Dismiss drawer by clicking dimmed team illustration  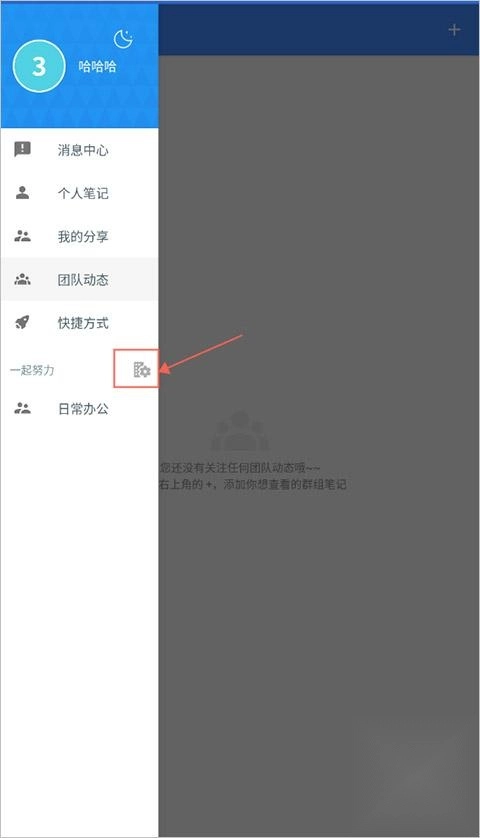[240, 431]
